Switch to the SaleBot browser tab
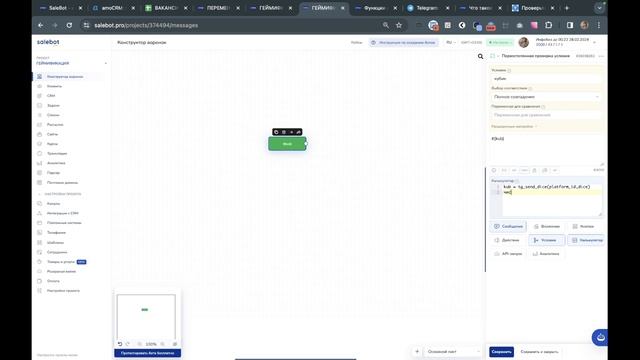 tap(61, 8)
